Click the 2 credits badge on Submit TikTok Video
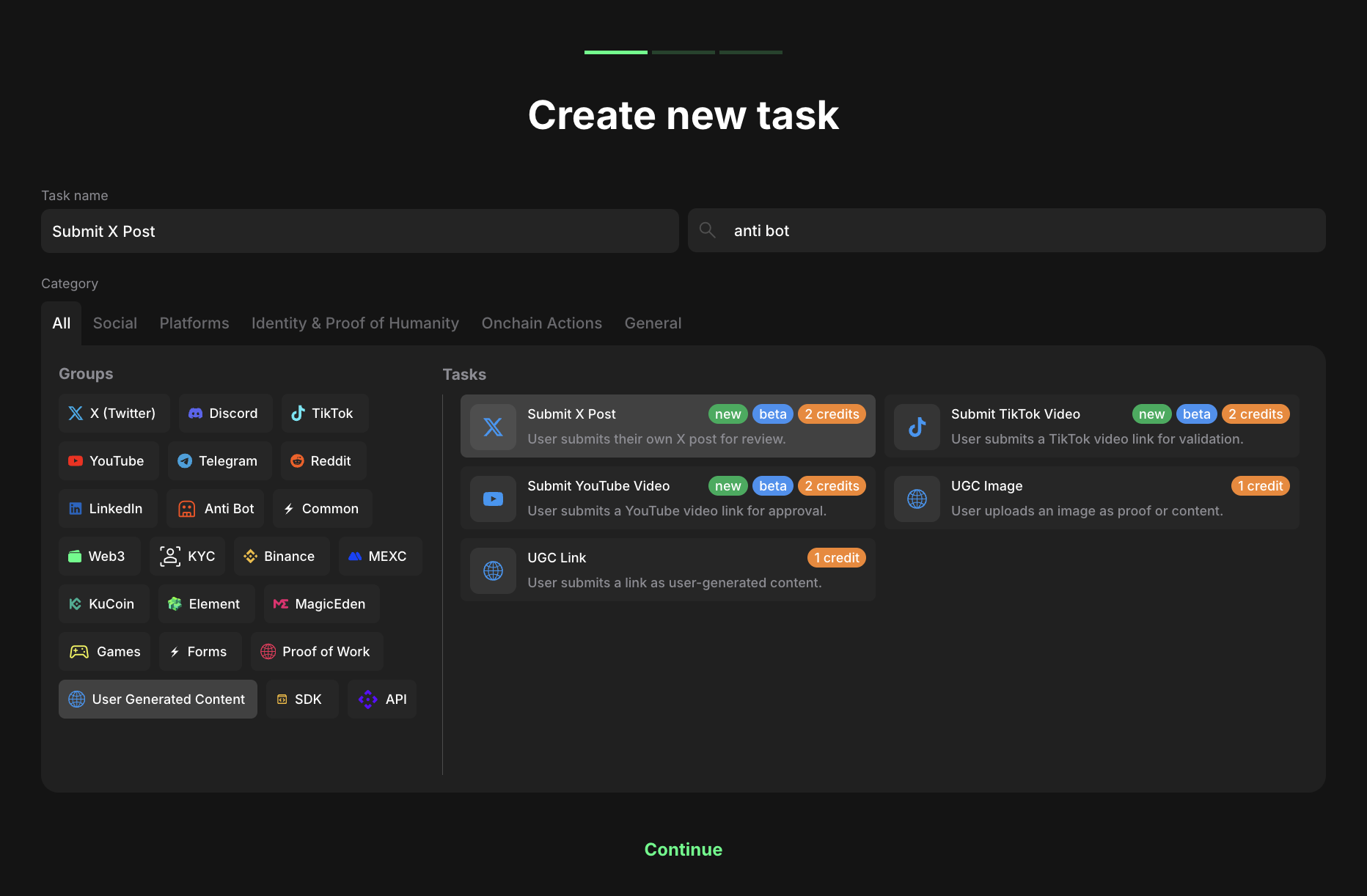The width and height of the screenshot is (1367, 896). pos(1256,414)
